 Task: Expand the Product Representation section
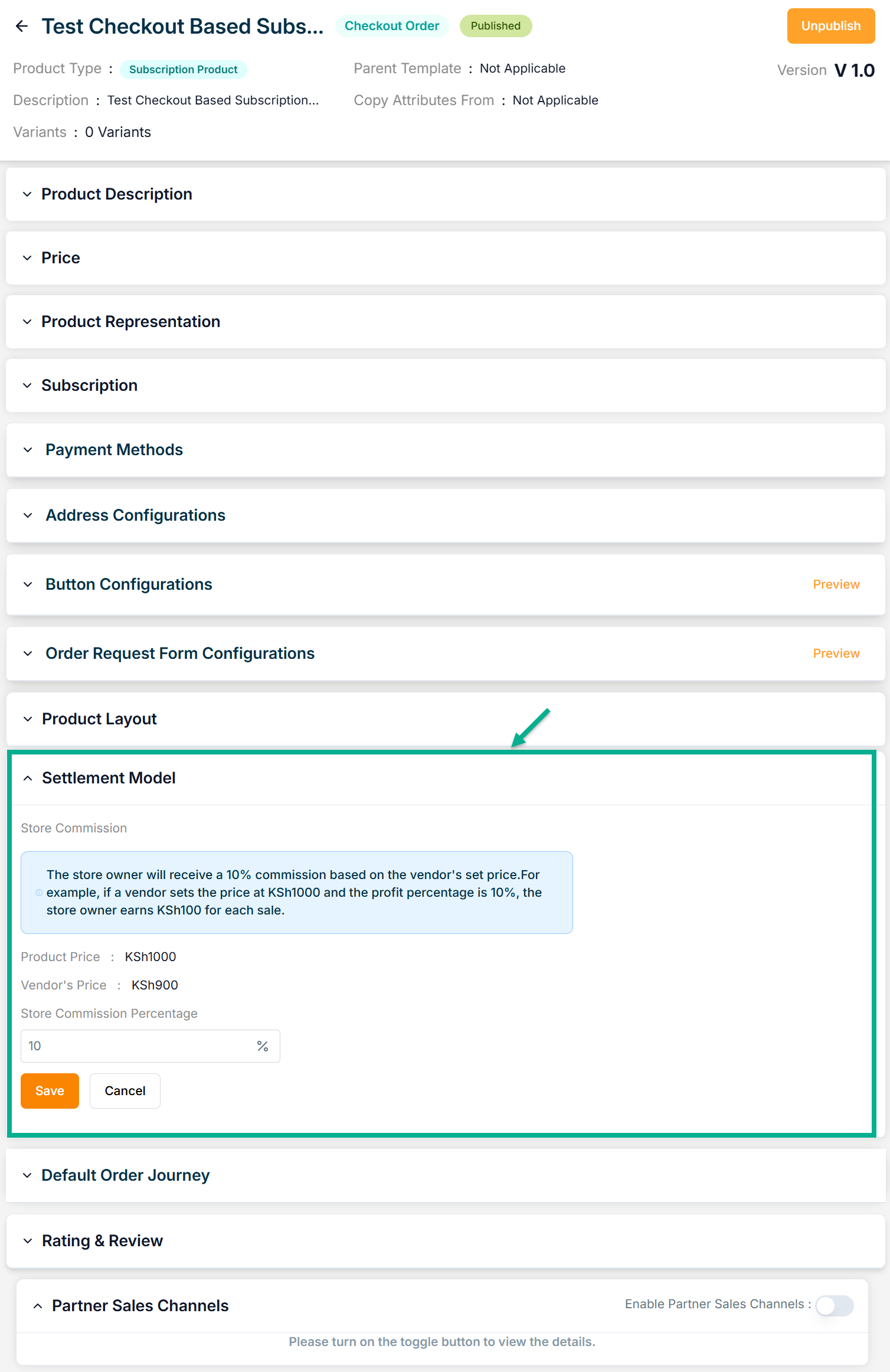tap(27, 322)
